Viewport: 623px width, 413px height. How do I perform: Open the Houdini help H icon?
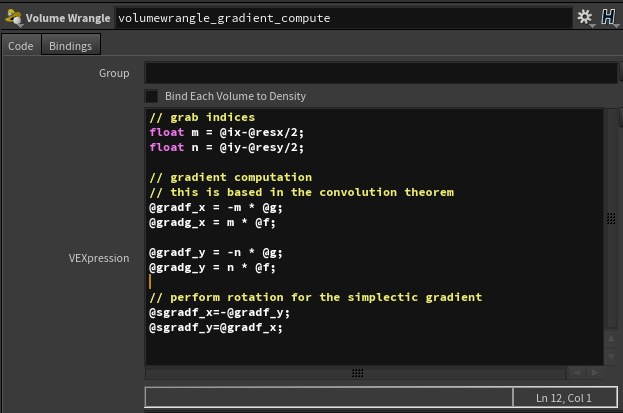[607, 18]
